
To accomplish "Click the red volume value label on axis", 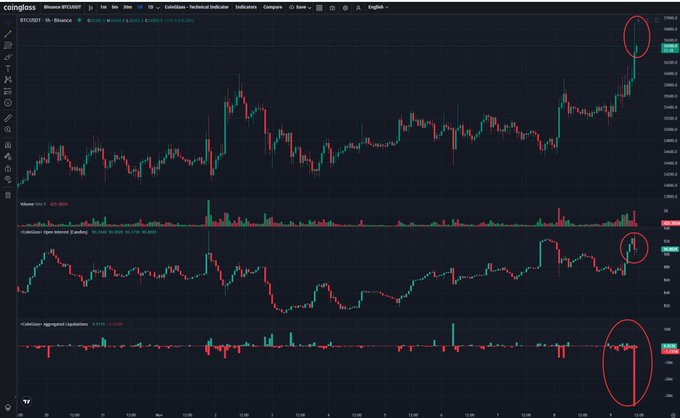I will point(670,223).
